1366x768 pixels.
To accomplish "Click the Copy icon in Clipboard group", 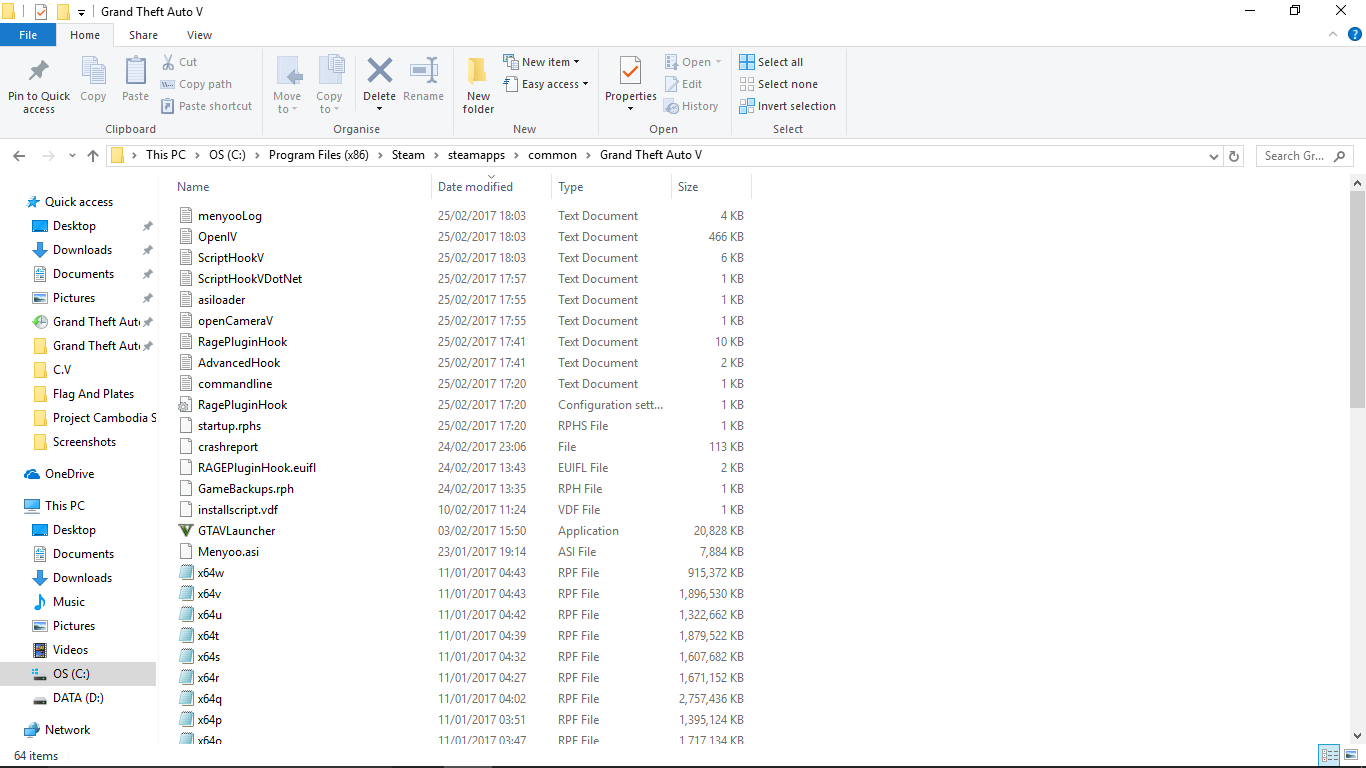I will pyautogui.click(x=93, y=72).
